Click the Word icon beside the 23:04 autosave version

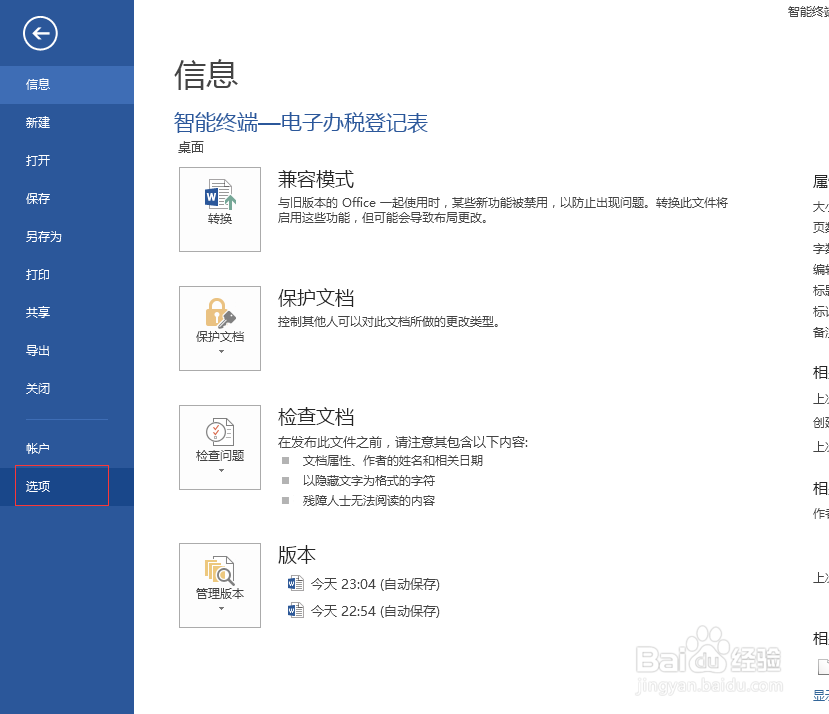[x=296, y=583]
